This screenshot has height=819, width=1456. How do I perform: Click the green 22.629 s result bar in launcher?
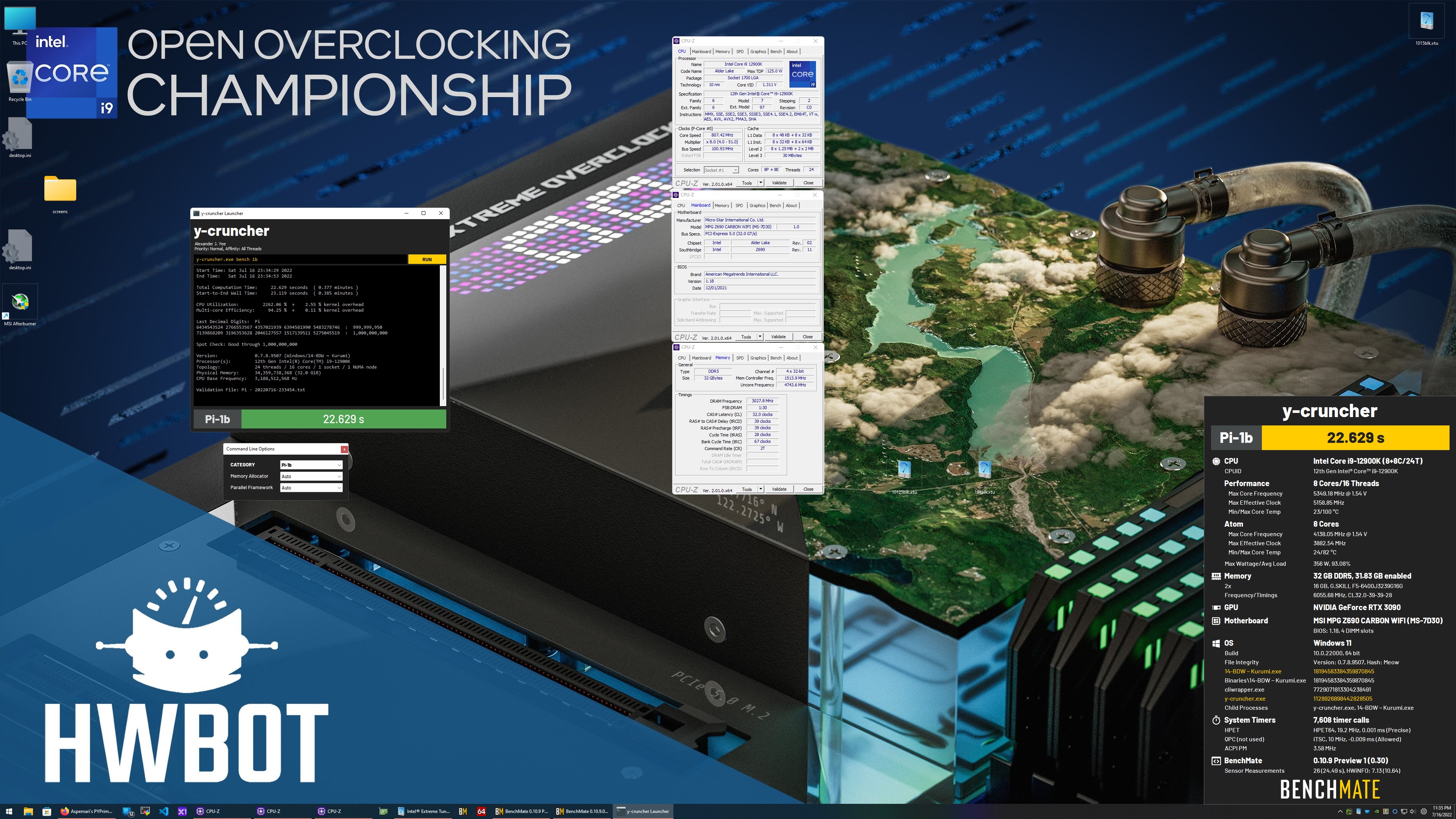pyautogui.click(x=344, y=419)
